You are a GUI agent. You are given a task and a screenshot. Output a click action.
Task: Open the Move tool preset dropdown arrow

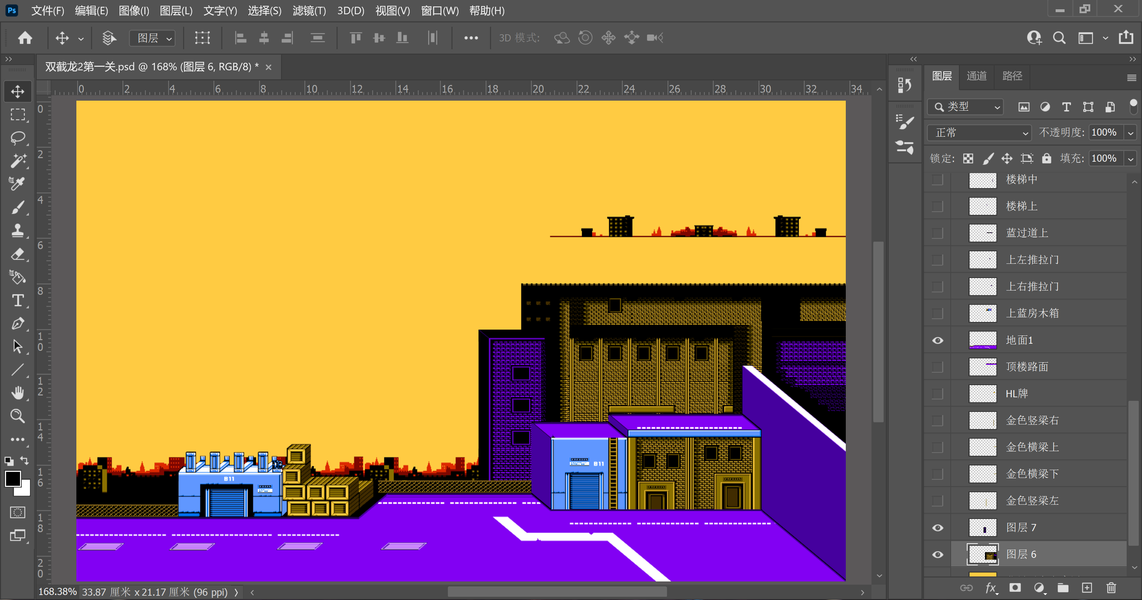(81, 39)
